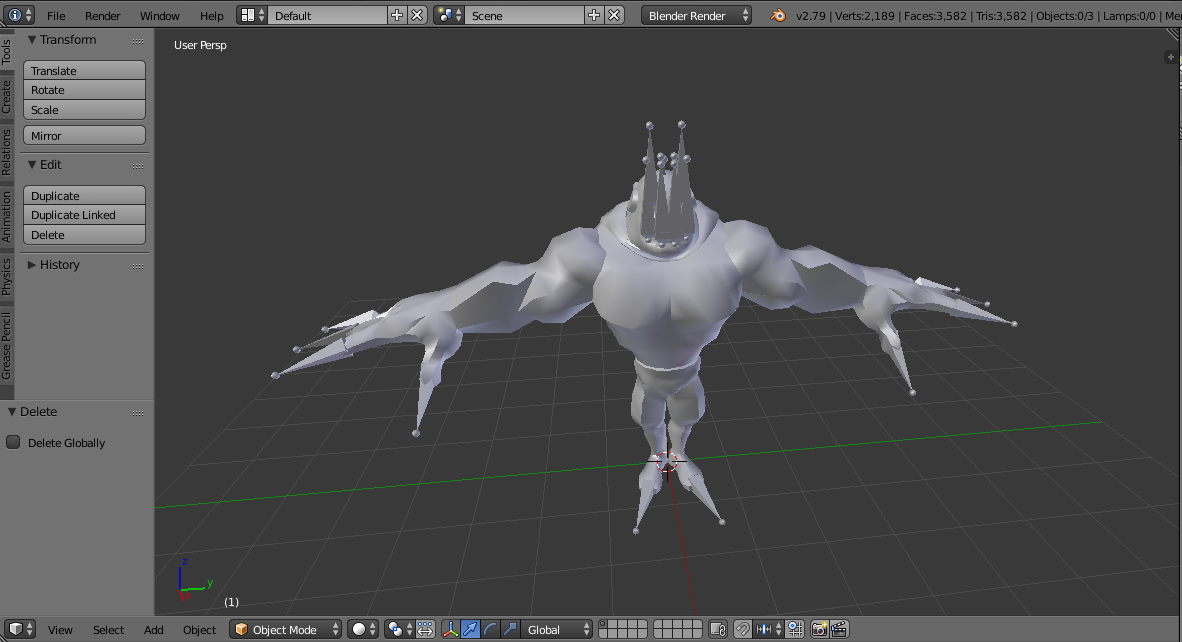This screenshot has width=1182, height=642.
Task: Click the User Persp viewport label
Action: [x=200, y=45]
